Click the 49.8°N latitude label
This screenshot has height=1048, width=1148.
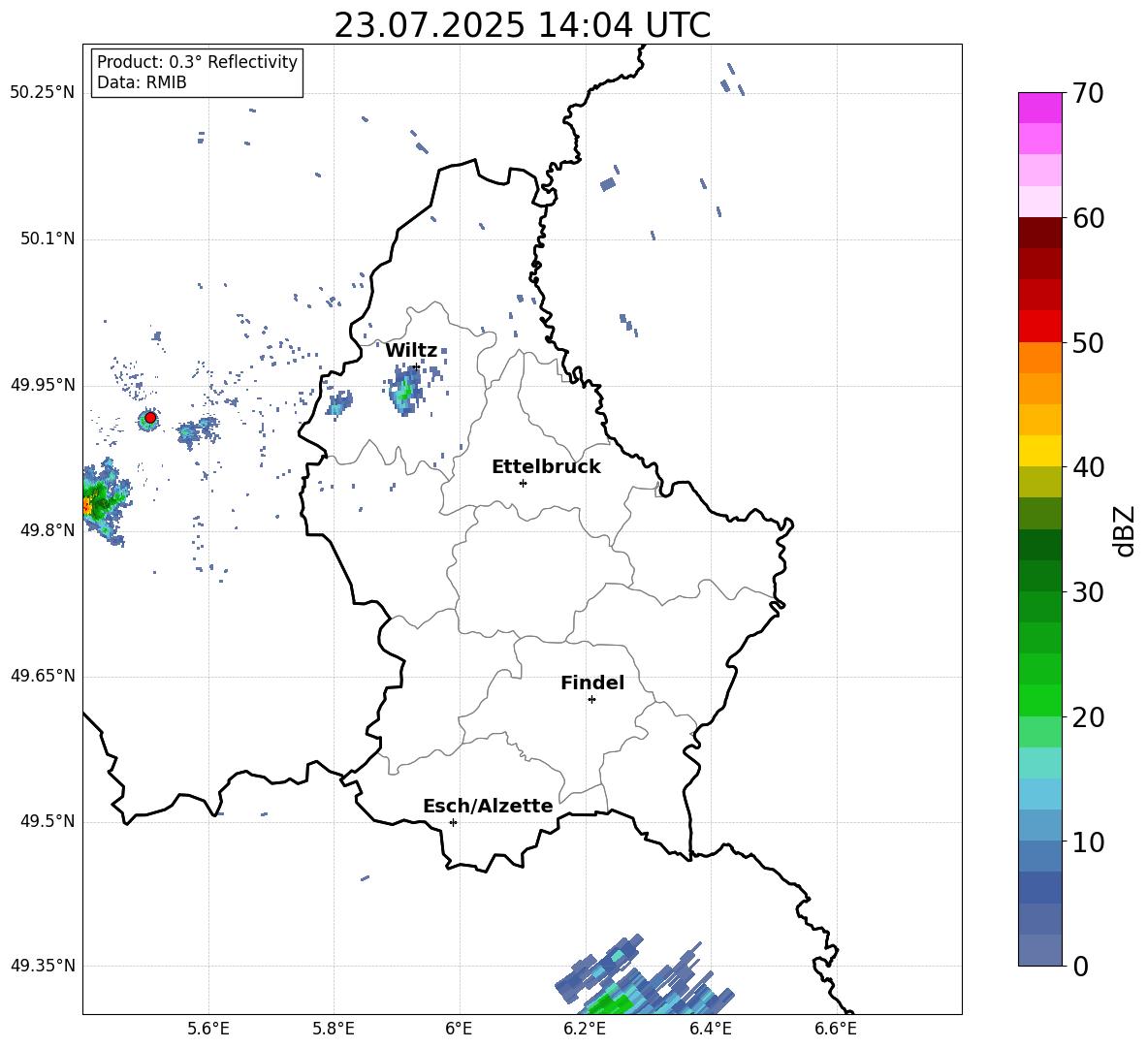48,530
